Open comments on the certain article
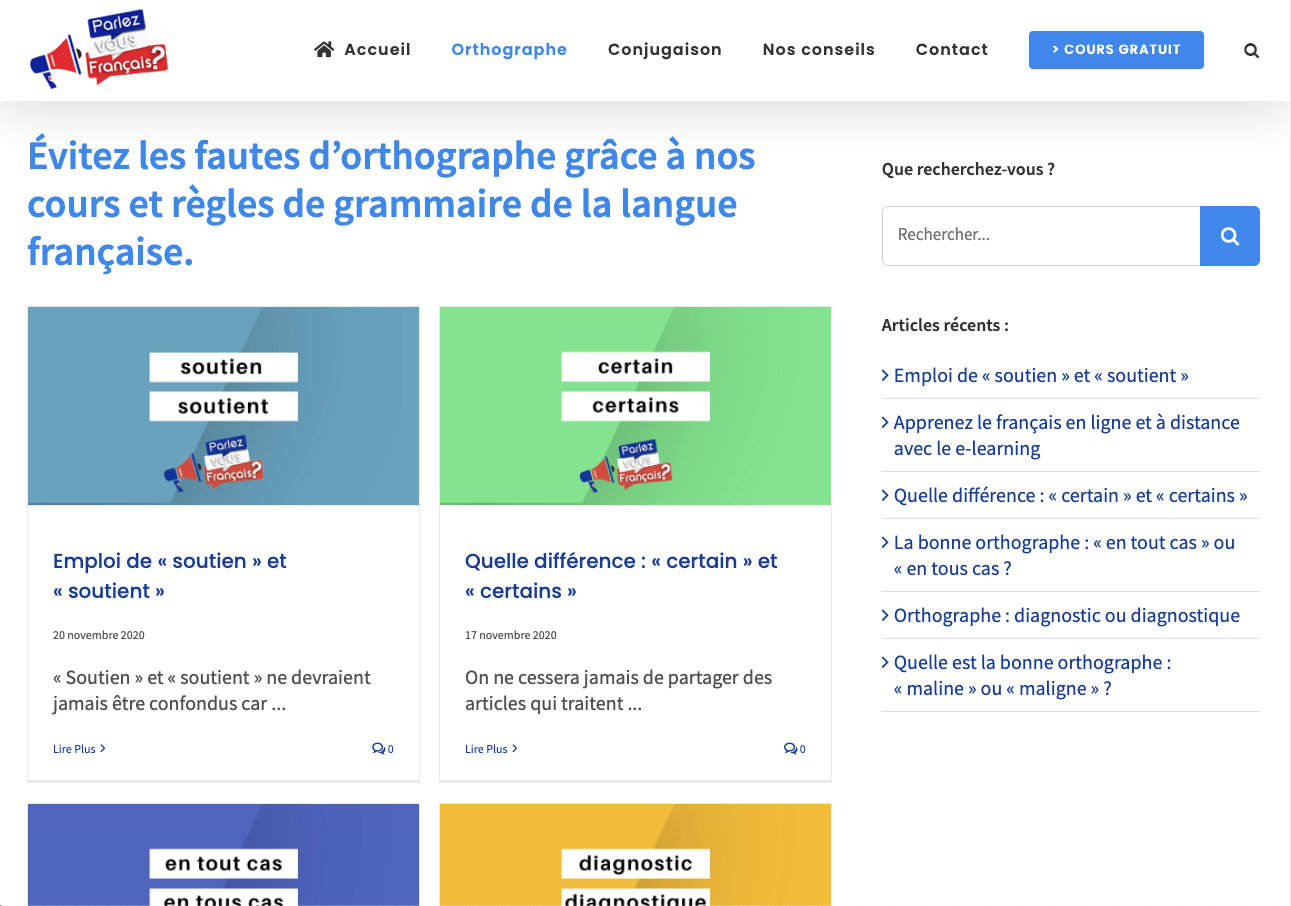Viewport: 1291px width, 906px height. coord(794,748)
